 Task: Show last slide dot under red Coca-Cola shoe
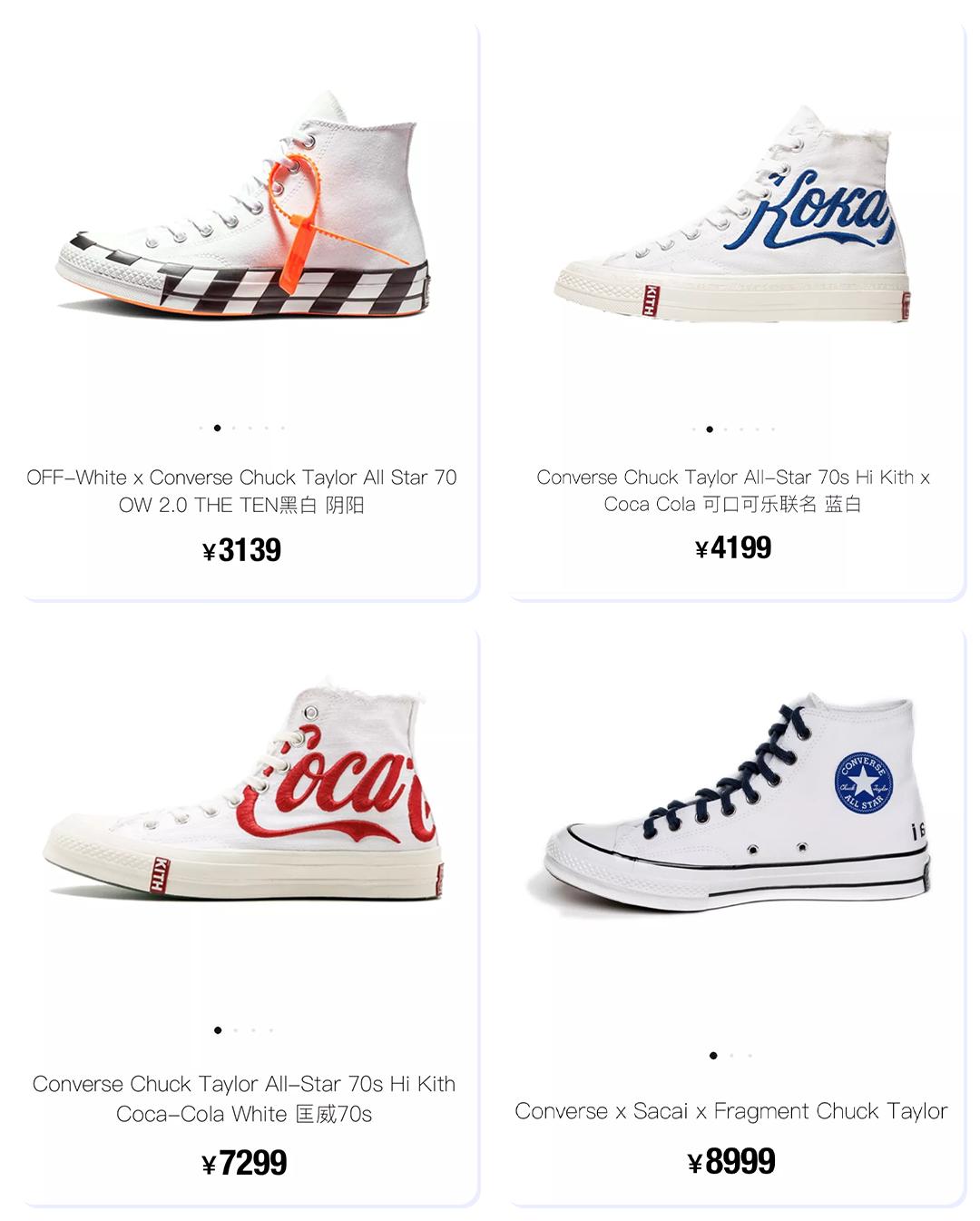[x=271, y=1030]
